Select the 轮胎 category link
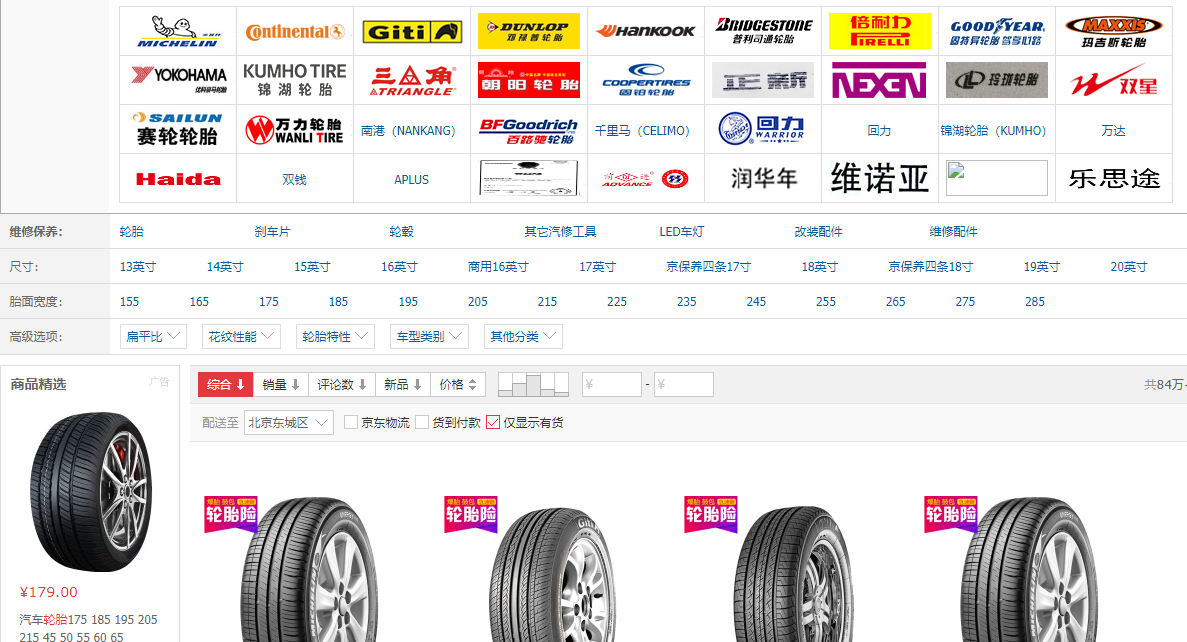Screen dimensions: 1187x642 (x=132, y=232)
